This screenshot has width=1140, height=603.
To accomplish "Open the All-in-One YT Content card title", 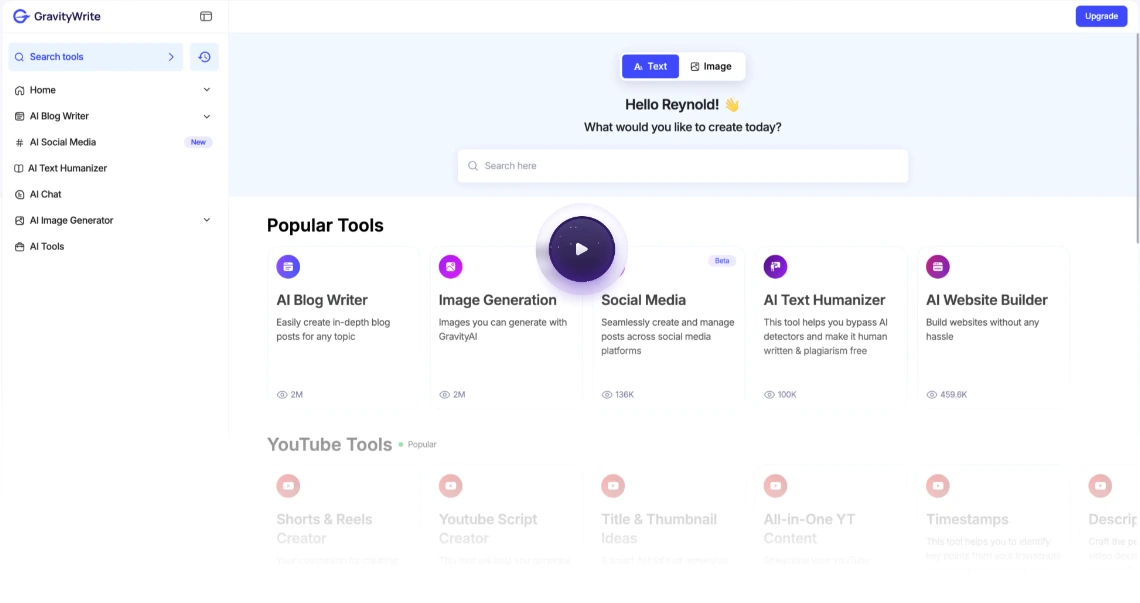I will point(809,529).
